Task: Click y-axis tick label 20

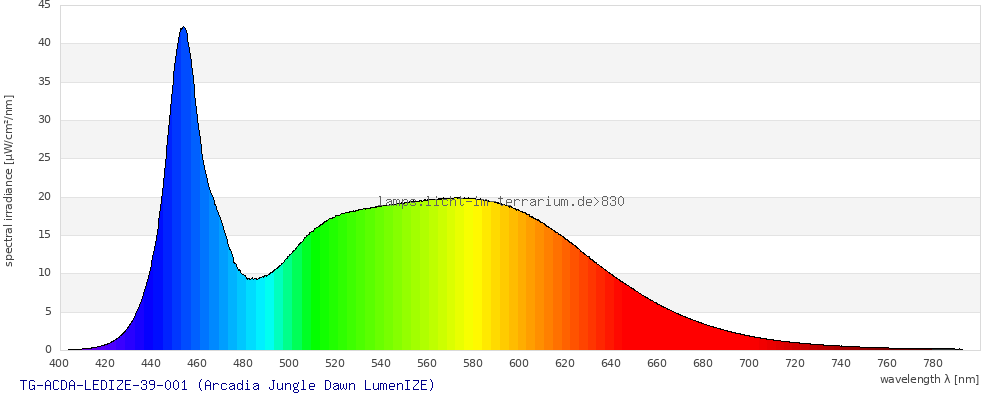Action: pyautogui.click(x=44, y=197)
